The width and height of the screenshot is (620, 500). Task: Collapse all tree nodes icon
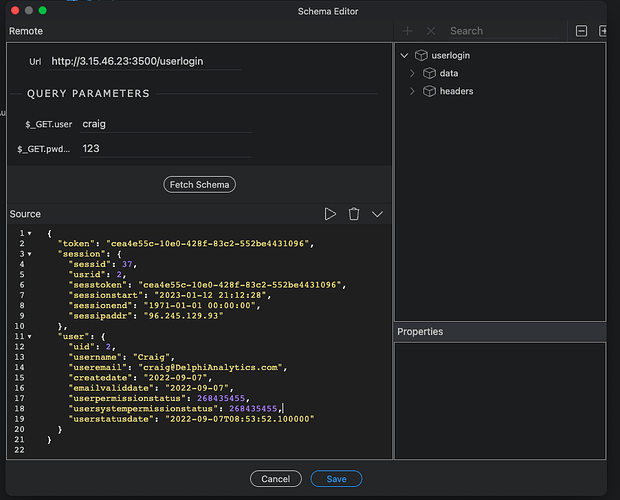point(581,31)
